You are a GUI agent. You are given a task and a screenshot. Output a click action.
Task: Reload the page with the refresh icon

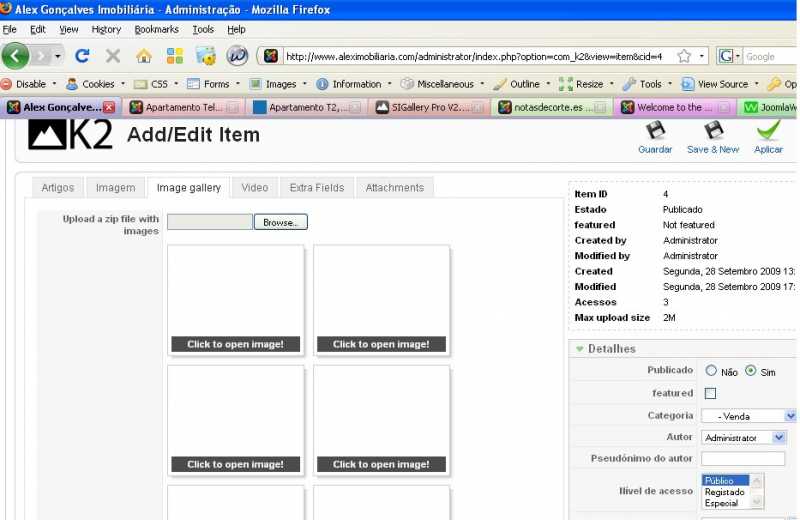tap(82, 56)
